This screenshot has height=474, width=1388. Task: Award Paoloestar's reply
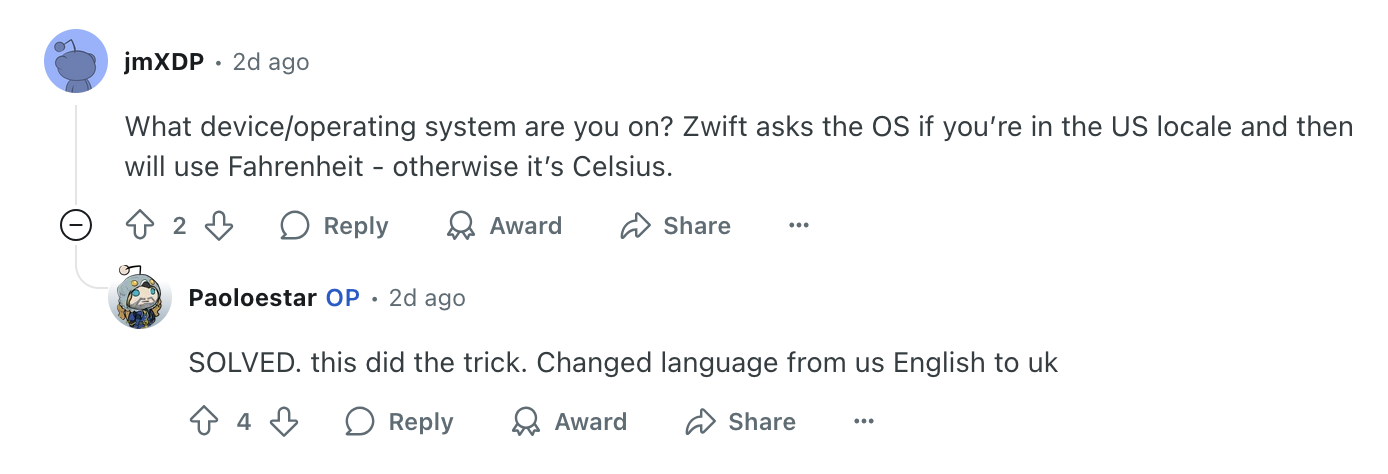(569, 422)
